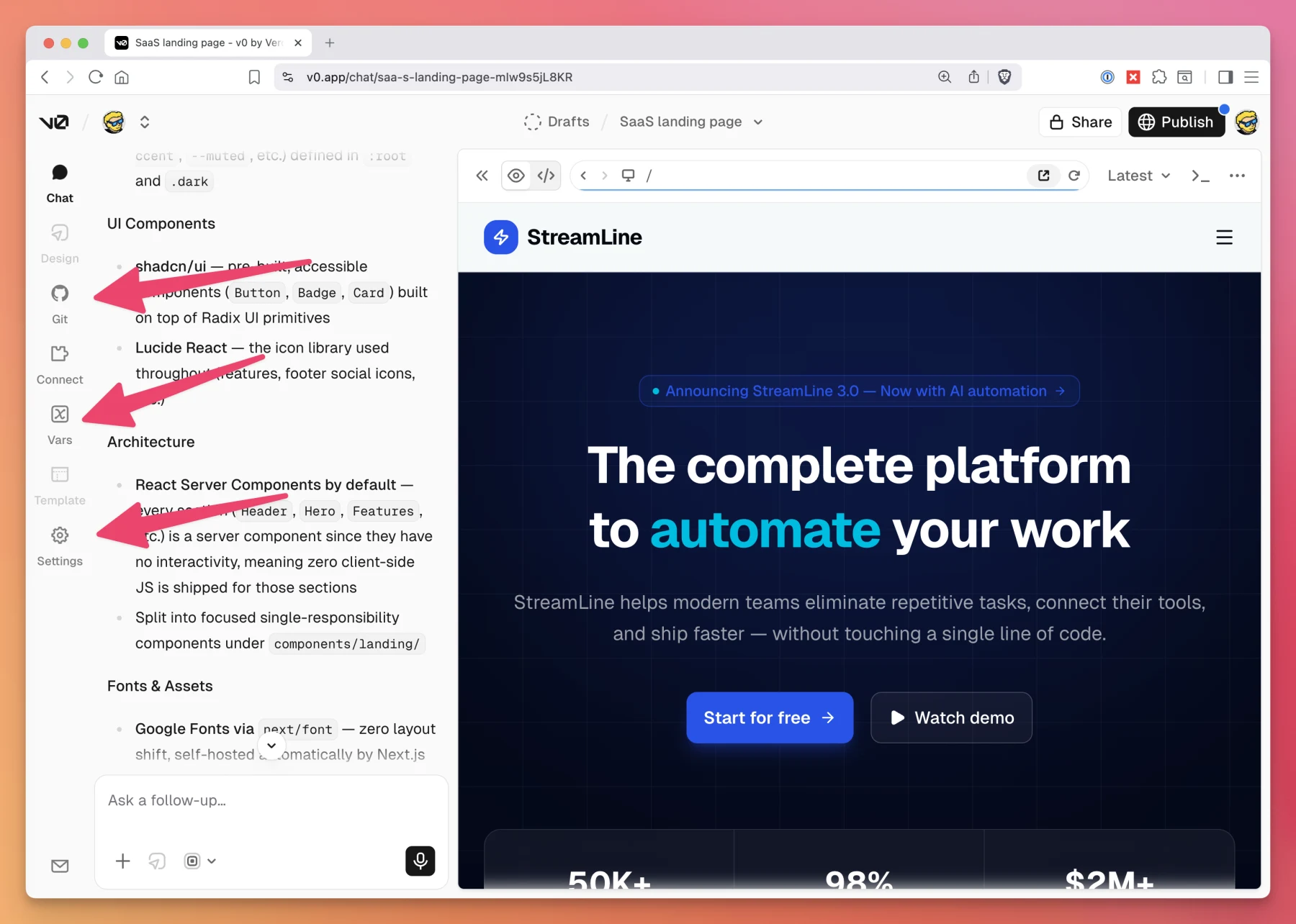The image size is (1296, 924).
Task: Open the Settings sidebar panel
Action: [x=60, y=546]
